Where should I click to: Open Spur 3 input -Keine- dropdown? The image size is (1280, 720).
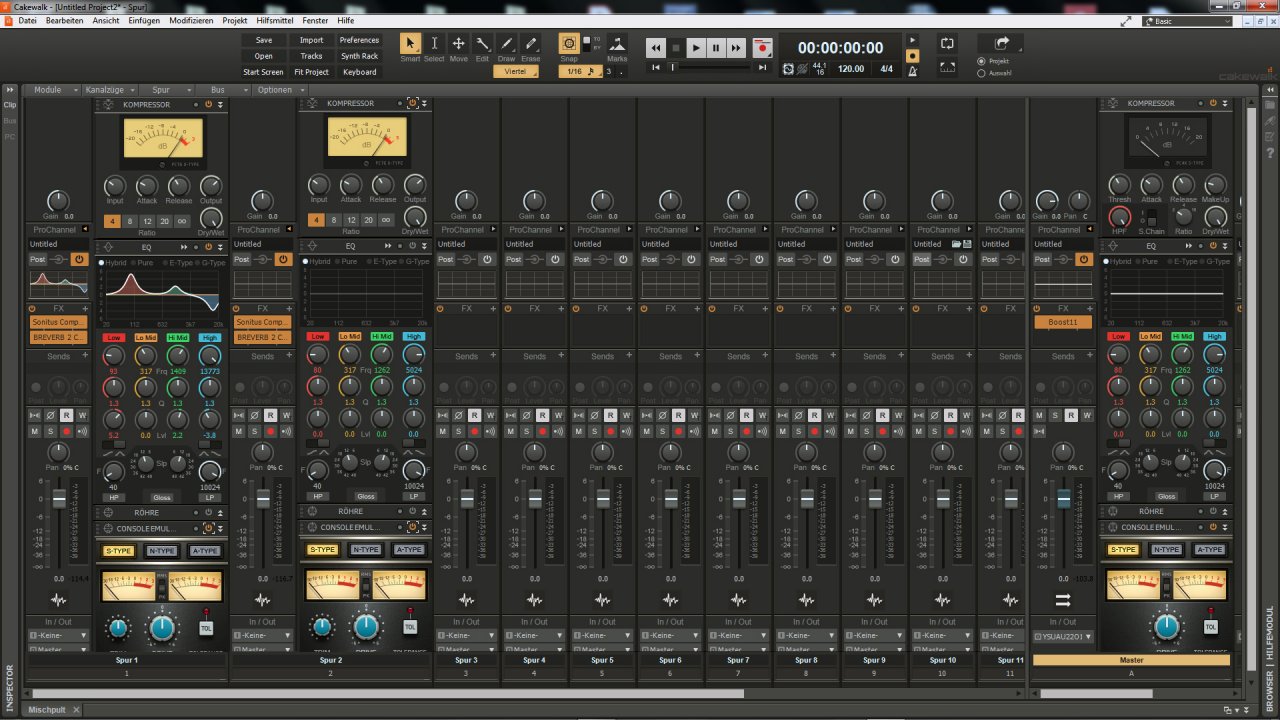click(x=466, y=635)
